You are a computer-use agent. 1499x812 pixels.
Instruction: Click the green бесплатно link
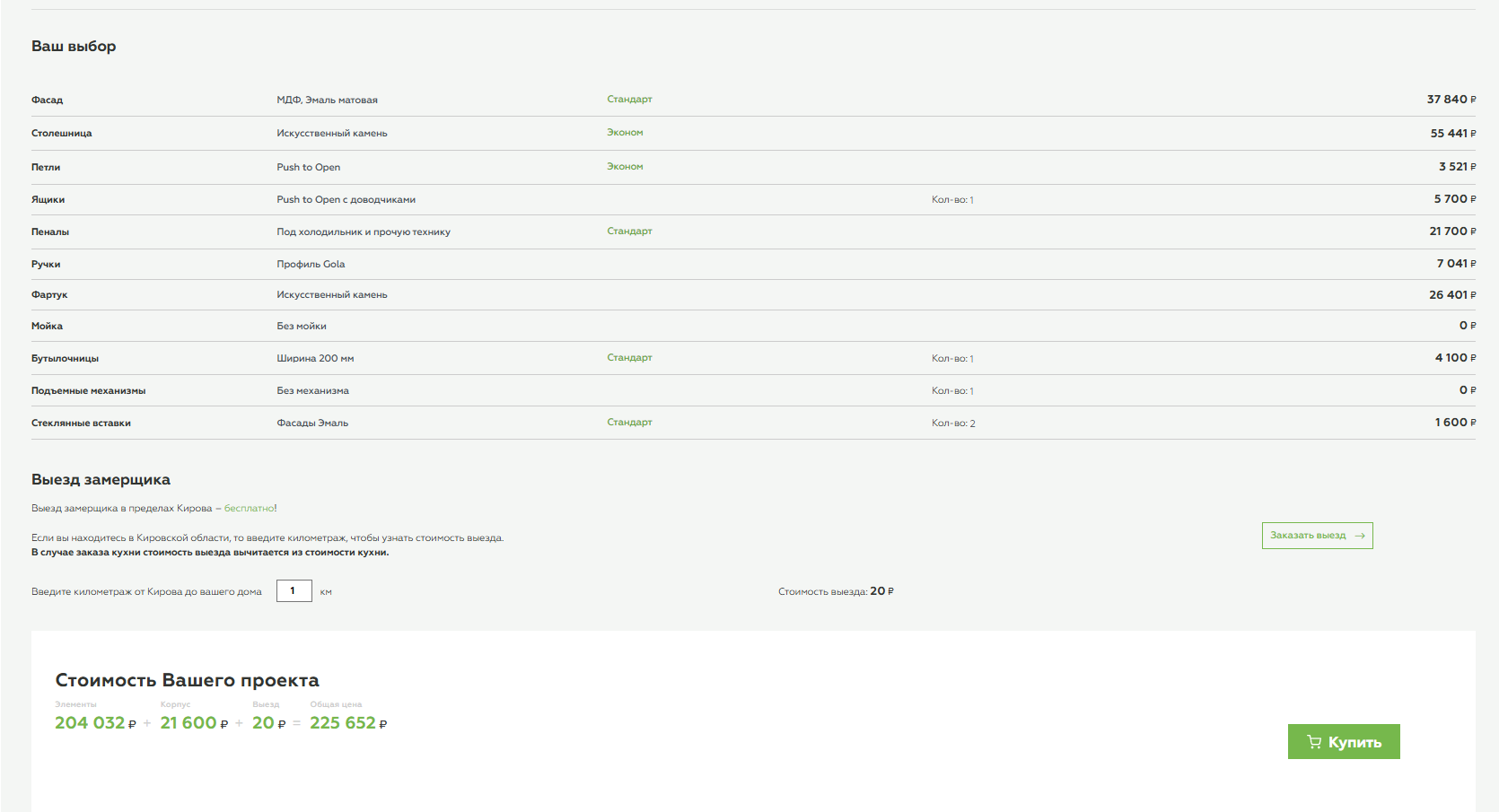click(x=249, y=508)
